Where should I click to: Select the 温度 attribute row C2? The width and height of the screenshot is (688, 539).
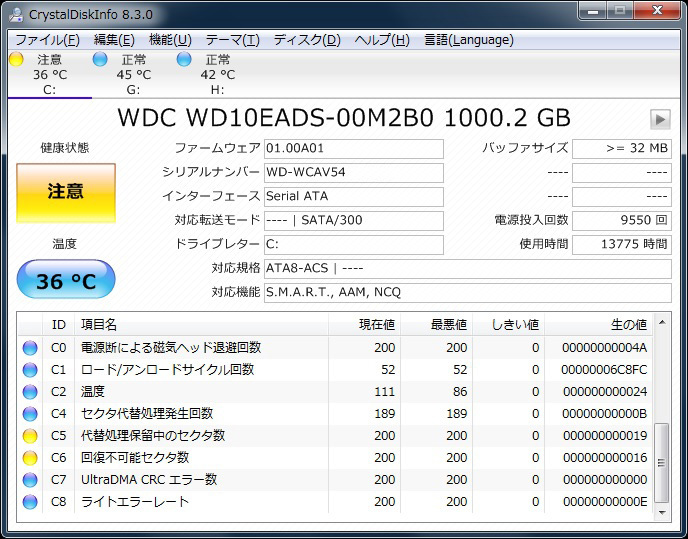tap(335, 392)
